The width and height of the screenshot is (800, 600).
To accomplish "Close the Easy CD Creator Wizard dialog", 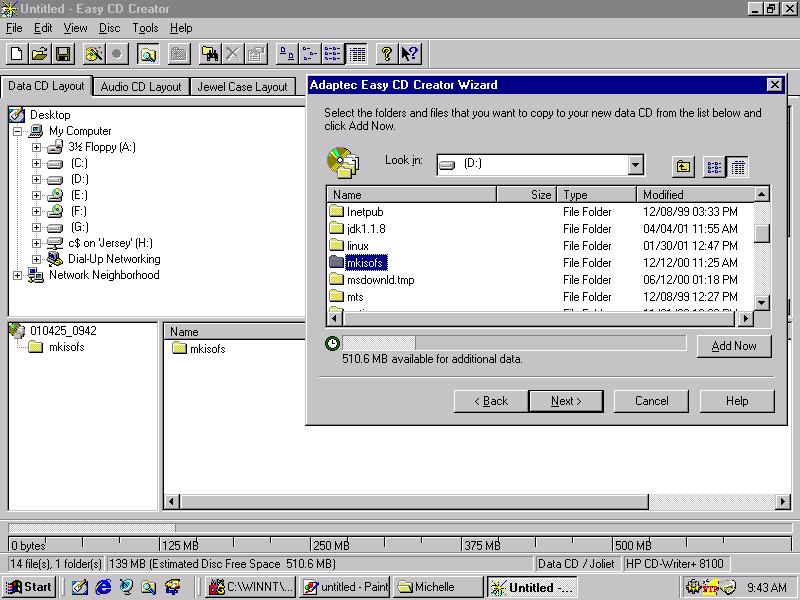I will point(774,85).
